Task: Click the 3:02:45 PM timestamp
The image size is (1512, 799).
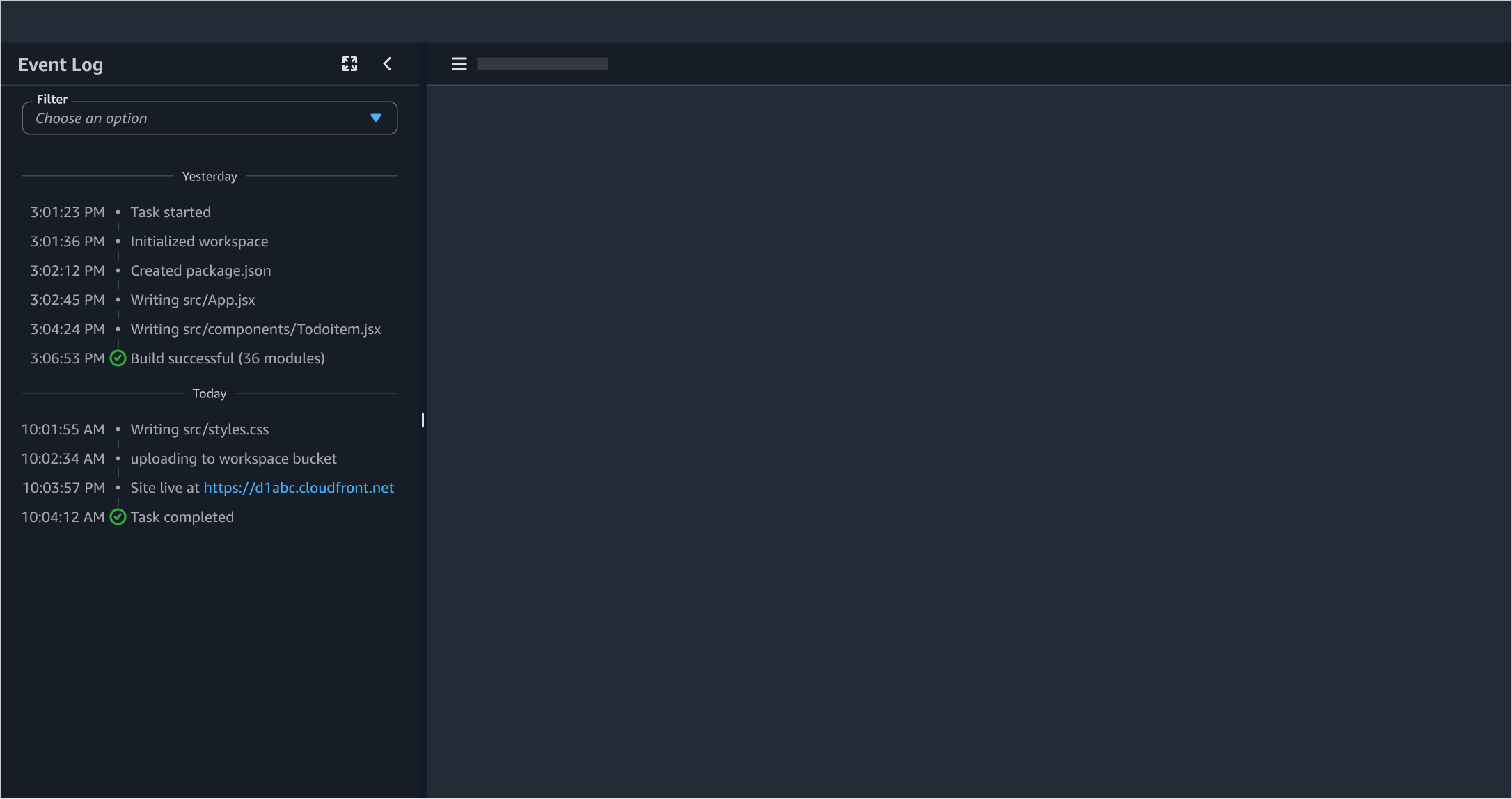Action: (68, 300)
